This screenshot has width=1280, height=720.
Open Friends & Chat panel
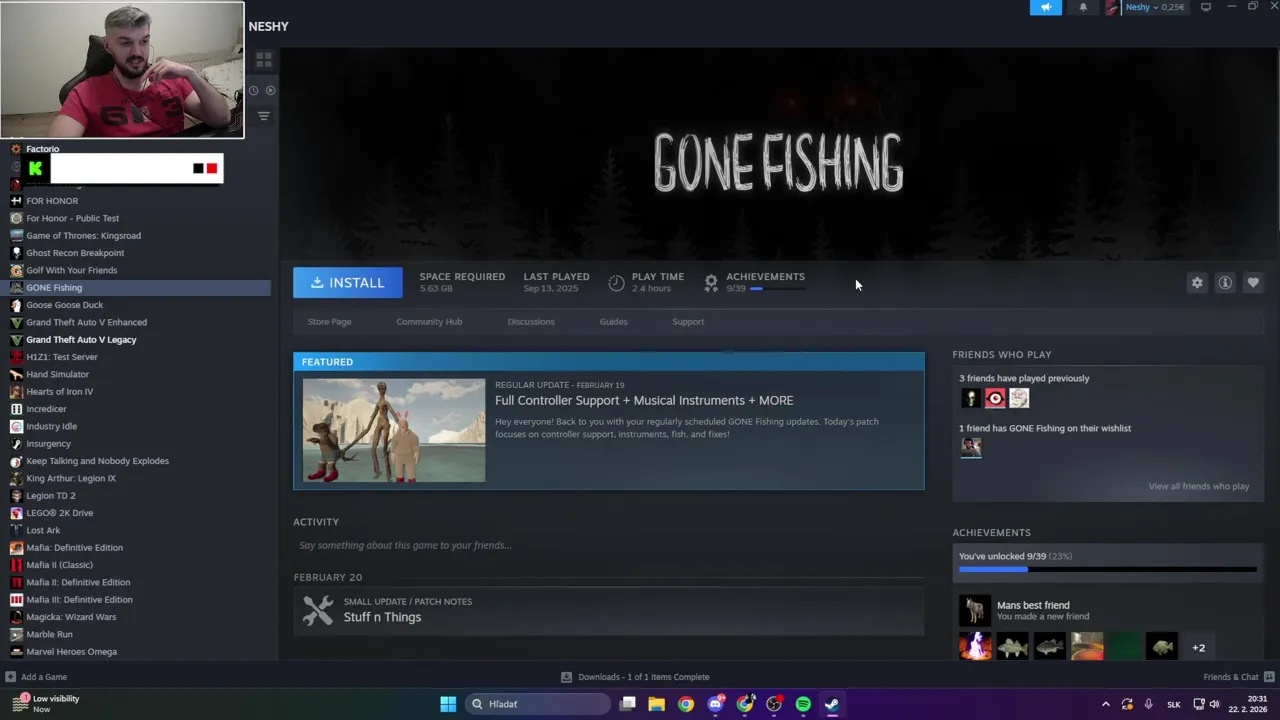(x=1238, y=677)
